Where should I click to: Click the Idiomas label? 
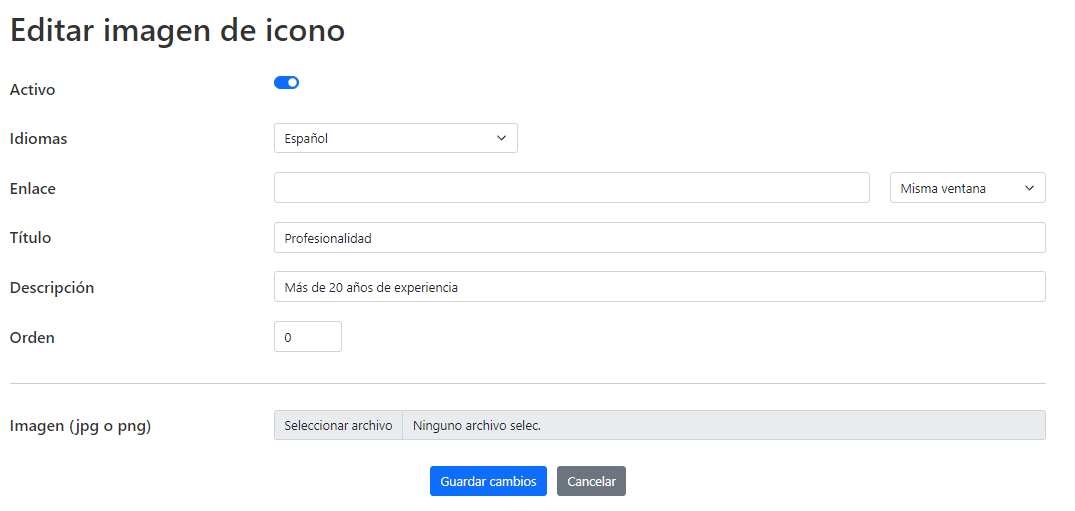(38, 139)
